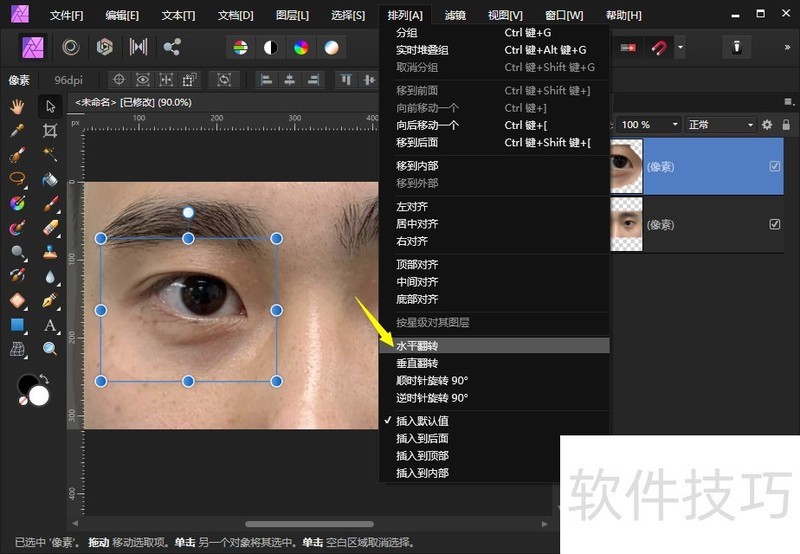Select the Pen tool
The height and width of the screenshot is (554, 800).
(x=50, y=300)
